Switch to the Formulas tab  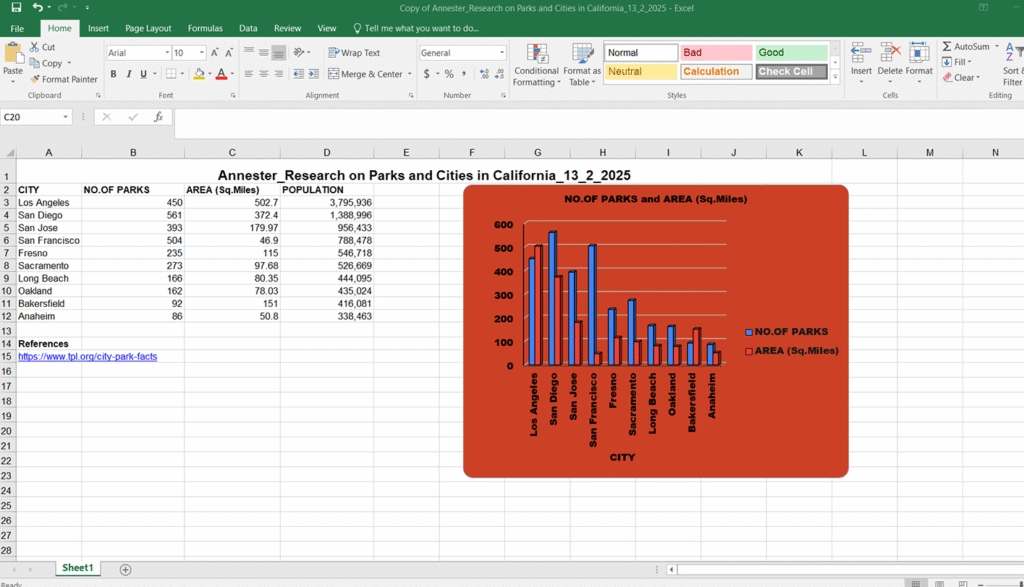[x=205, y=28]
